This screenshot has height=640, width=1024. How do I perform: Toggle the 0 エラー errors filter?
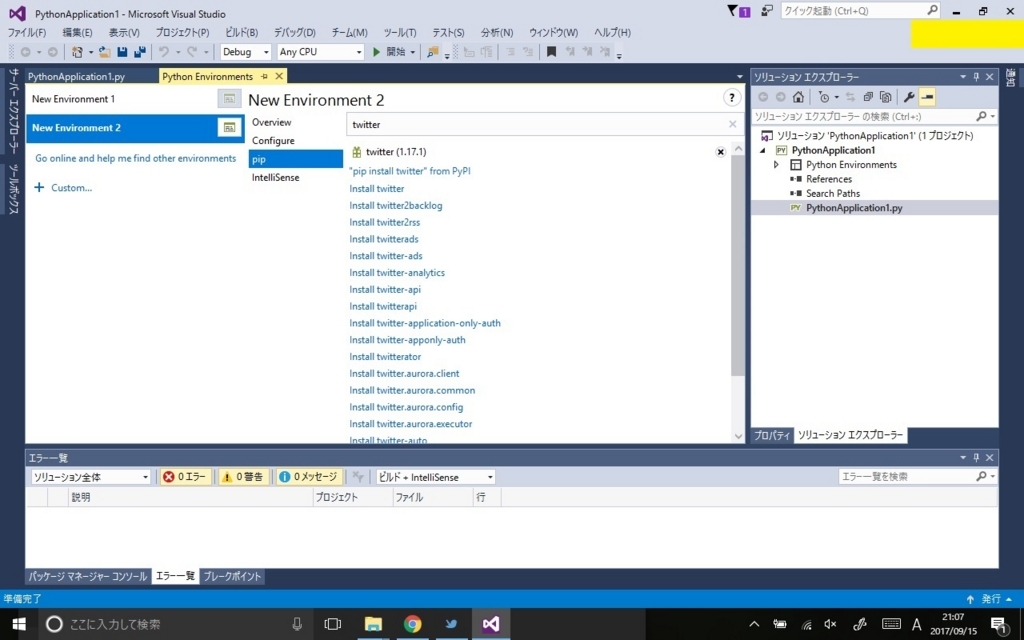(x=185, y=477)
